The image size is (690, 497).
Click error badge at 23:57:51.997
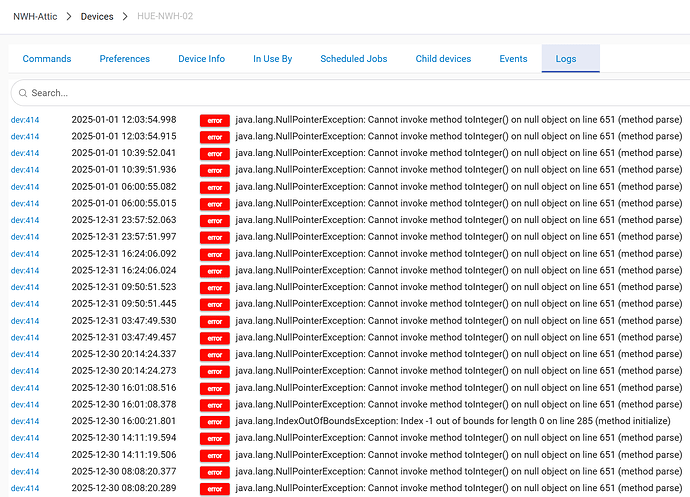pyautogui.click(x=215, y=238)
